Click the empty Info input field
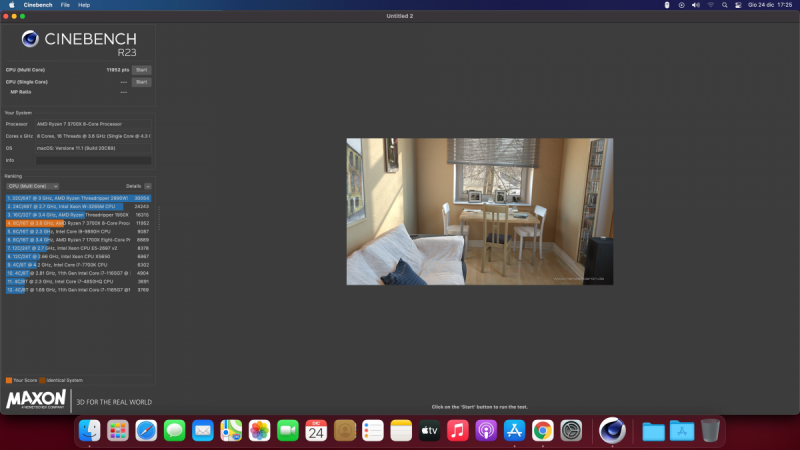The image size is (800, 450). click(x=93, y=160)
